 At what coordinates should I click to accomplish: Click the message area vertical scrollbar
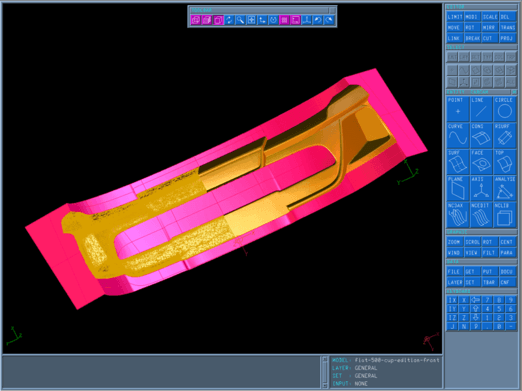[325, 372]
